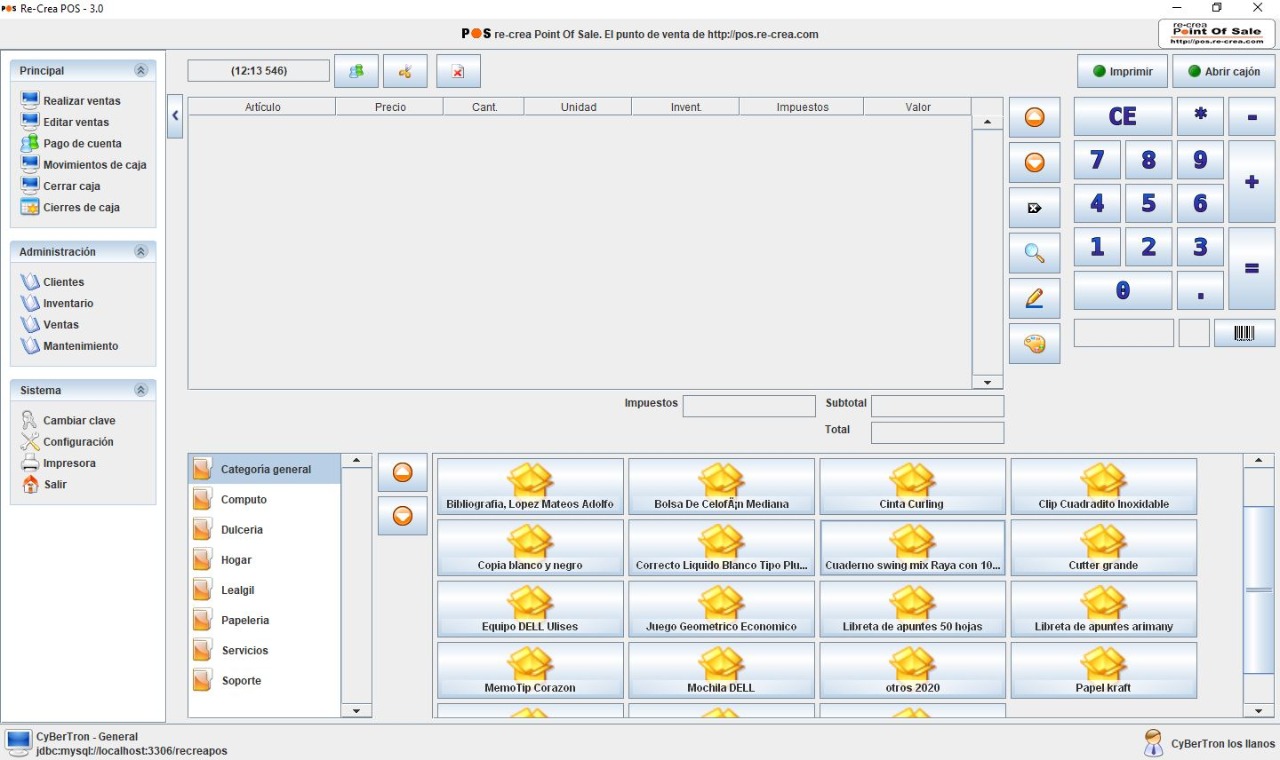Open Inventario in the Administración menu
This screenshot has width=1280, height=760.
coord(68,303)
